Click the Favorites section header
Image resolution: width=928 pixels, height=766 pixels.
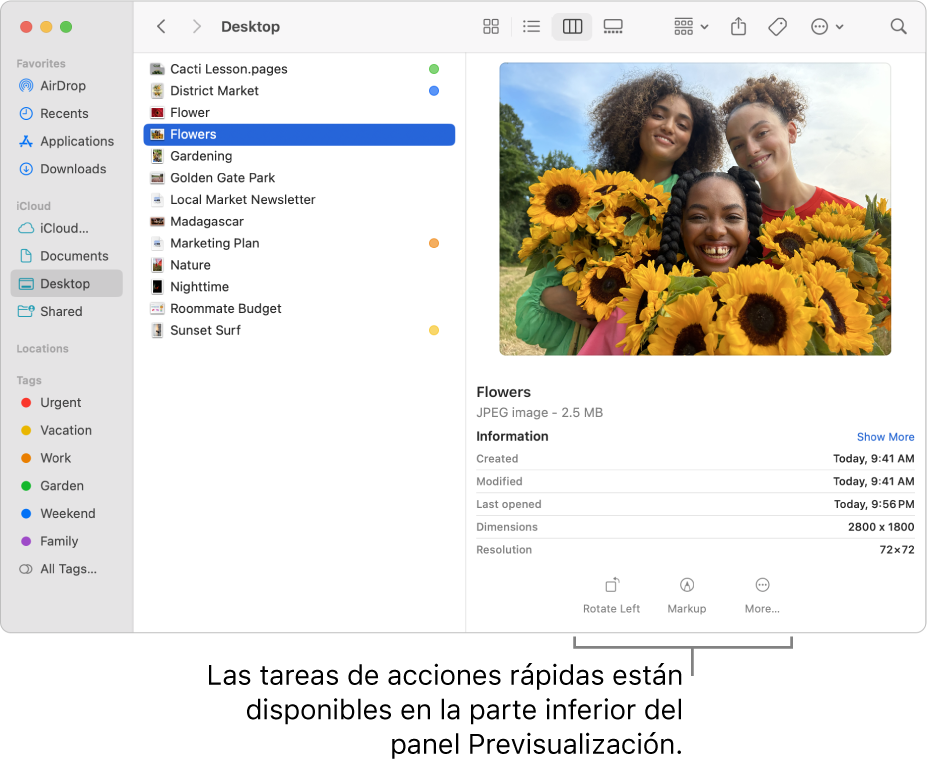(41, 64)
